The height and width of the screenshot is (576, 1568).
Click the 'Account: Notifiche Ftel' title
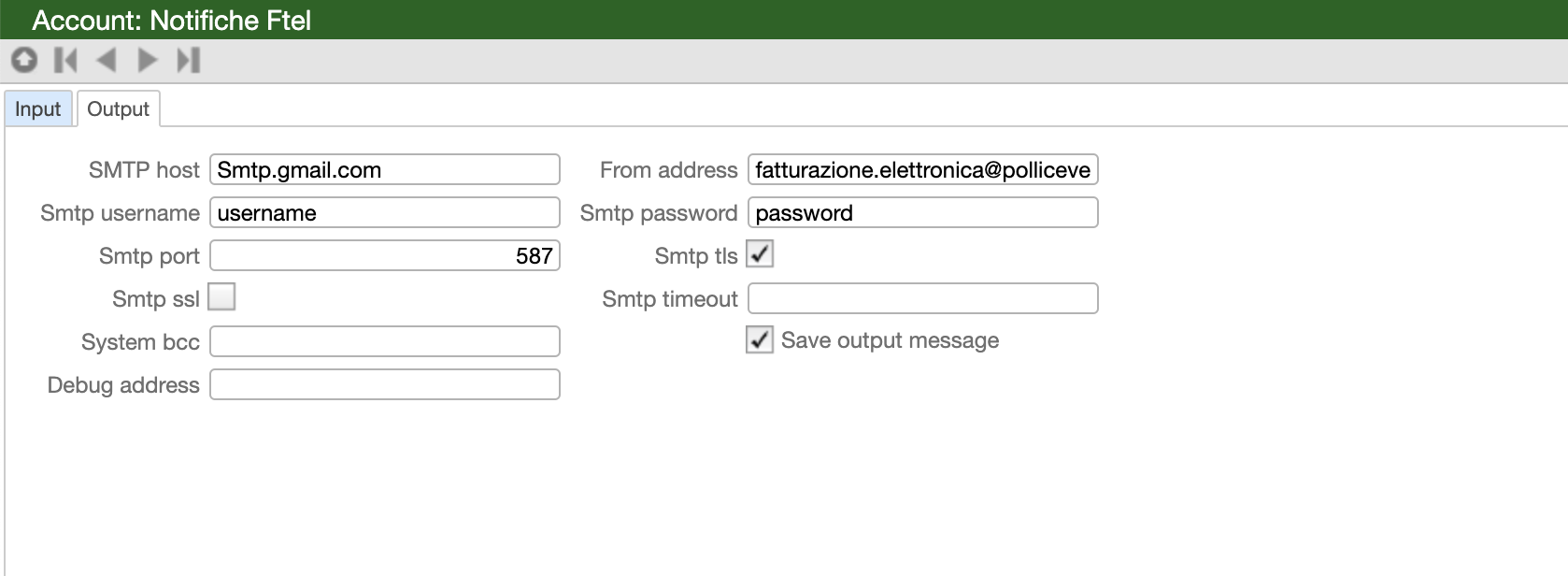click(x=172, y=20)
